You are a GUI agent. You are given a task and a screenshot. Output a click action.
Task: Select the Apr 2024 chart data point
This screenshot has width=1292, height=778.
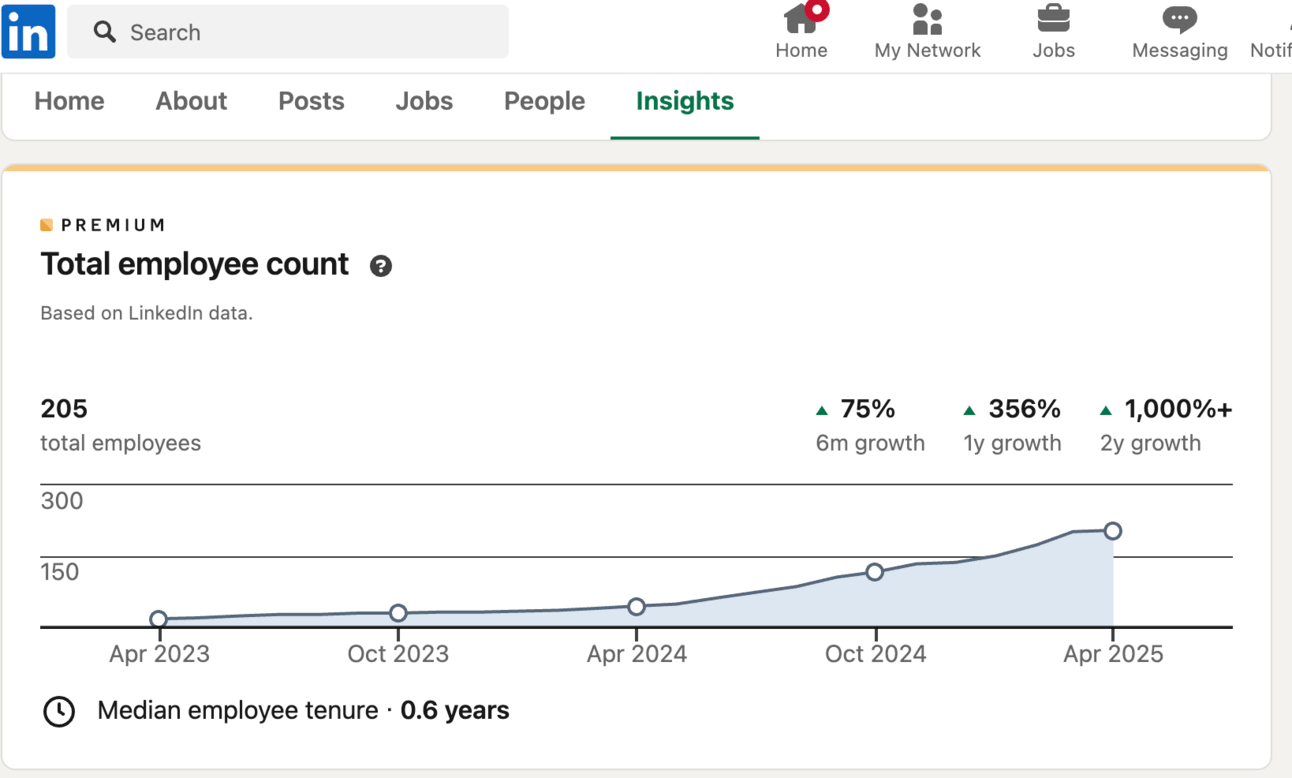click(637, 607)
